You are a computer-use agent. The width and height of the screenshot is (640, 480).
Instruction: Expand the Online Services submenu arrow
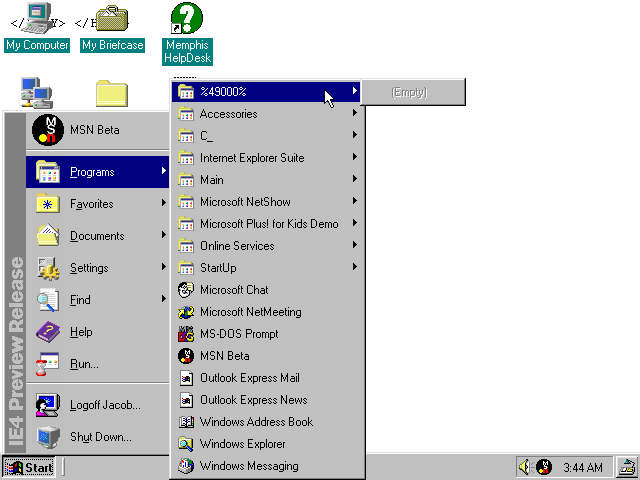click(x=355, y=245)
